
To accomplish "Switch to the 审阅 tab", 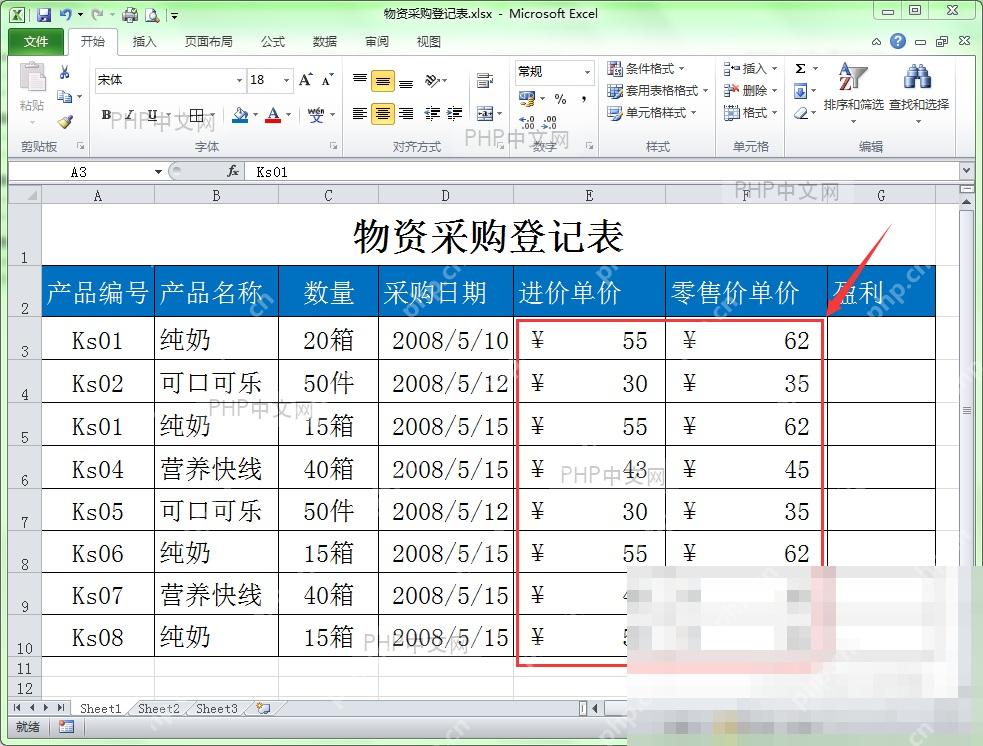I will (377, 41).
